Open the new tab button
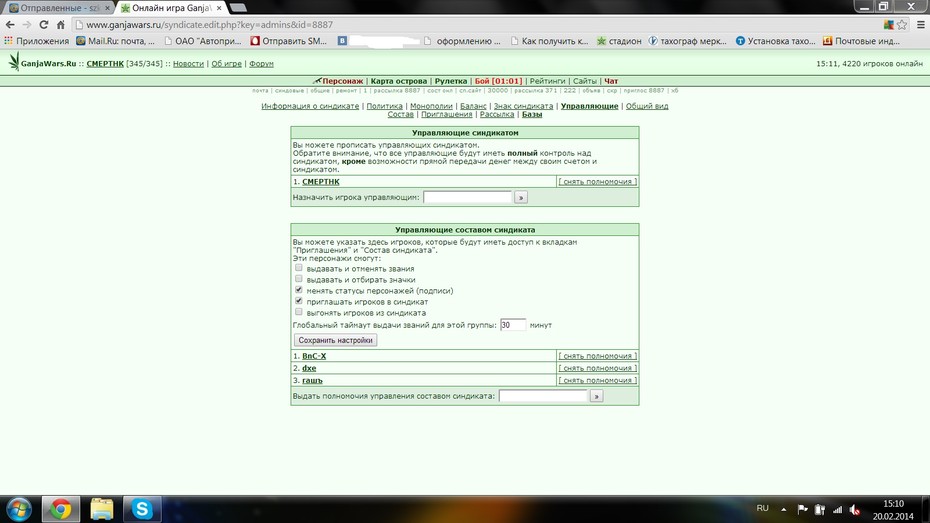 (238, 8)
